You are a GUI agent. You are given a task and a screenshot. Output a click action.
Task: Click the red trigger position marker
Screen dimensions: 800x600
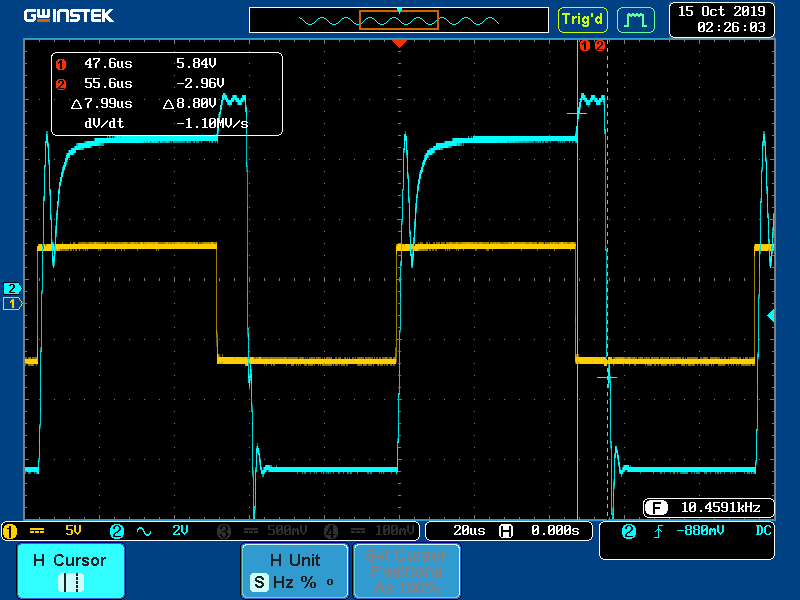399,44
